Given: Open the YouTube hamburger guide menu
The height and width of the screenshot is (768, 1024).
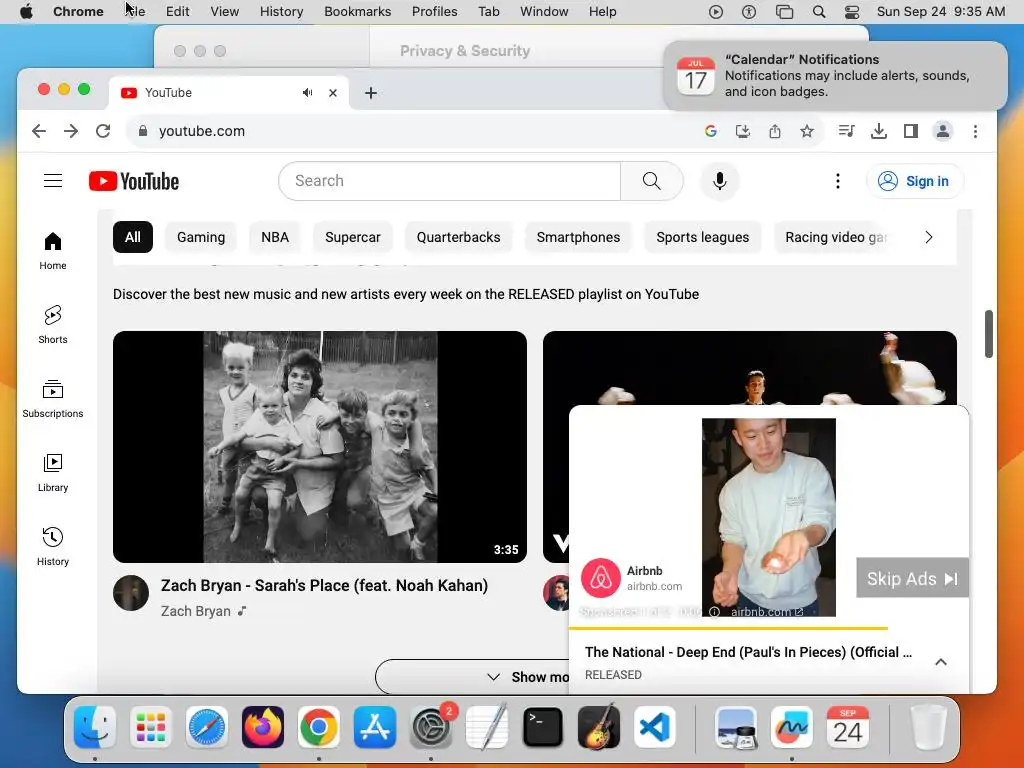Looking at the screenshot, I should click(53, 181).
